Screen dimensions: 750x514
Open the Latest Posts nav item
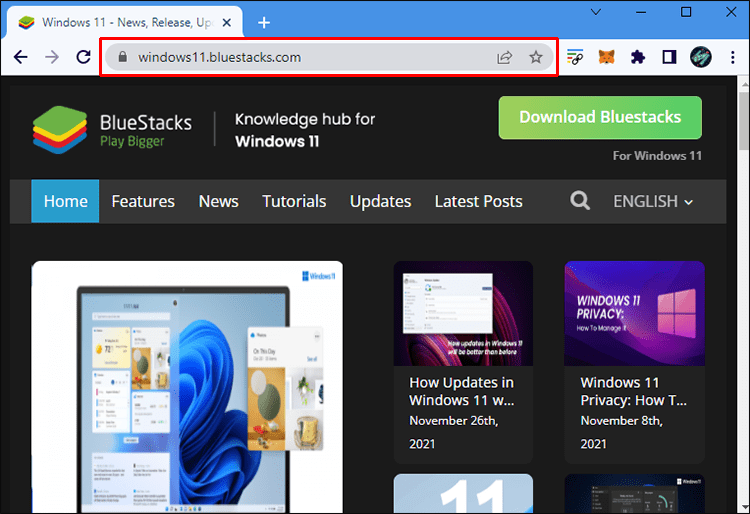pyautogui.click(x=478, y=201)
